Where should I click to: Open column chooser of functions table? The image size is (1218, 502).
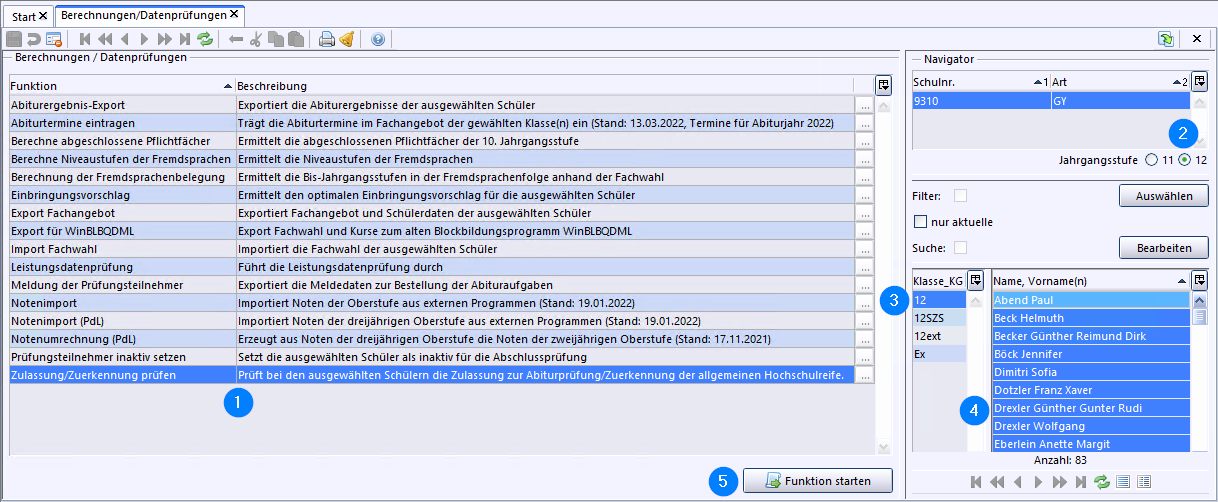pyautogui.click(x=883, y=85)
